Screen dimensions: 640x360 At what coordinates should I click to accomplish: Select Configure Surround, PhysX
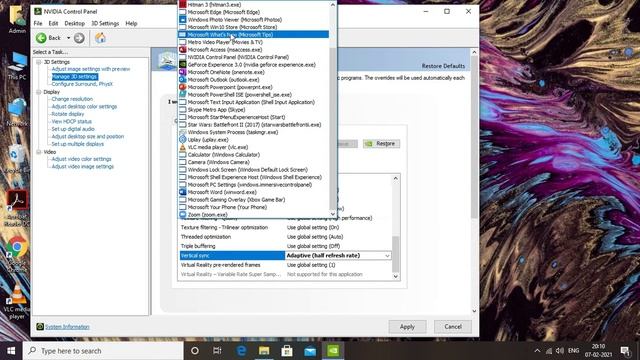pos(82,84)
